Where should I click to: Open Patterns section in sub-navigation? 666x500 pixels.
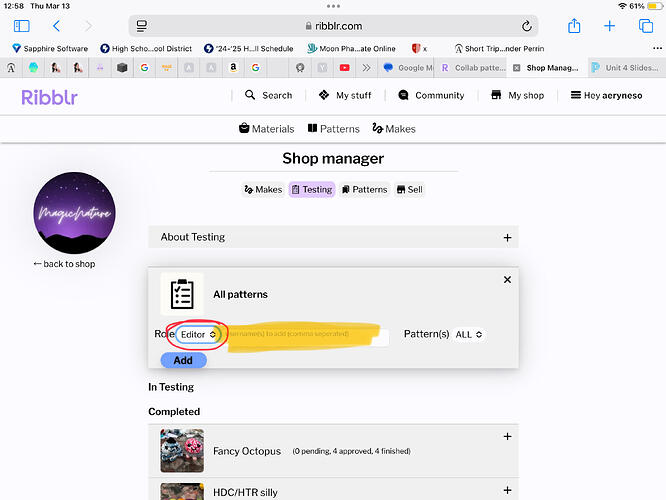[333, 128]
